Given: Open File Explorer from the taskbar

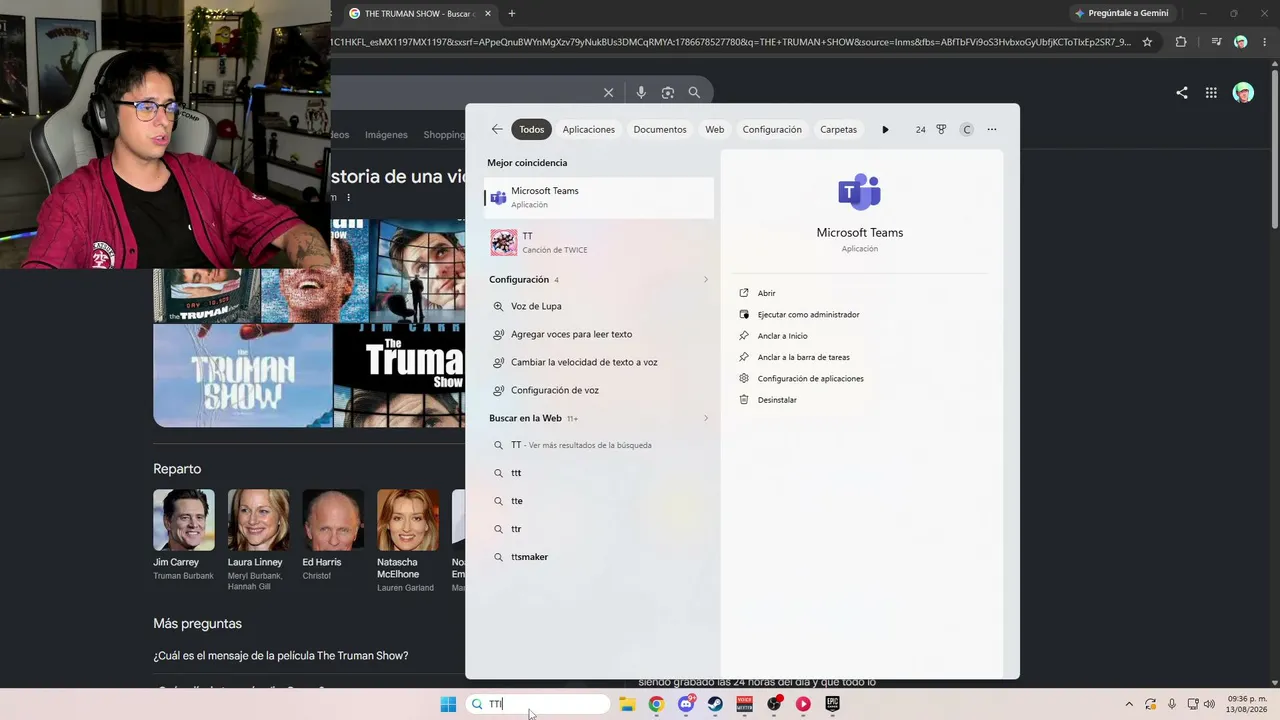Looking at the screenshot, I should click(x=627, y=704).
